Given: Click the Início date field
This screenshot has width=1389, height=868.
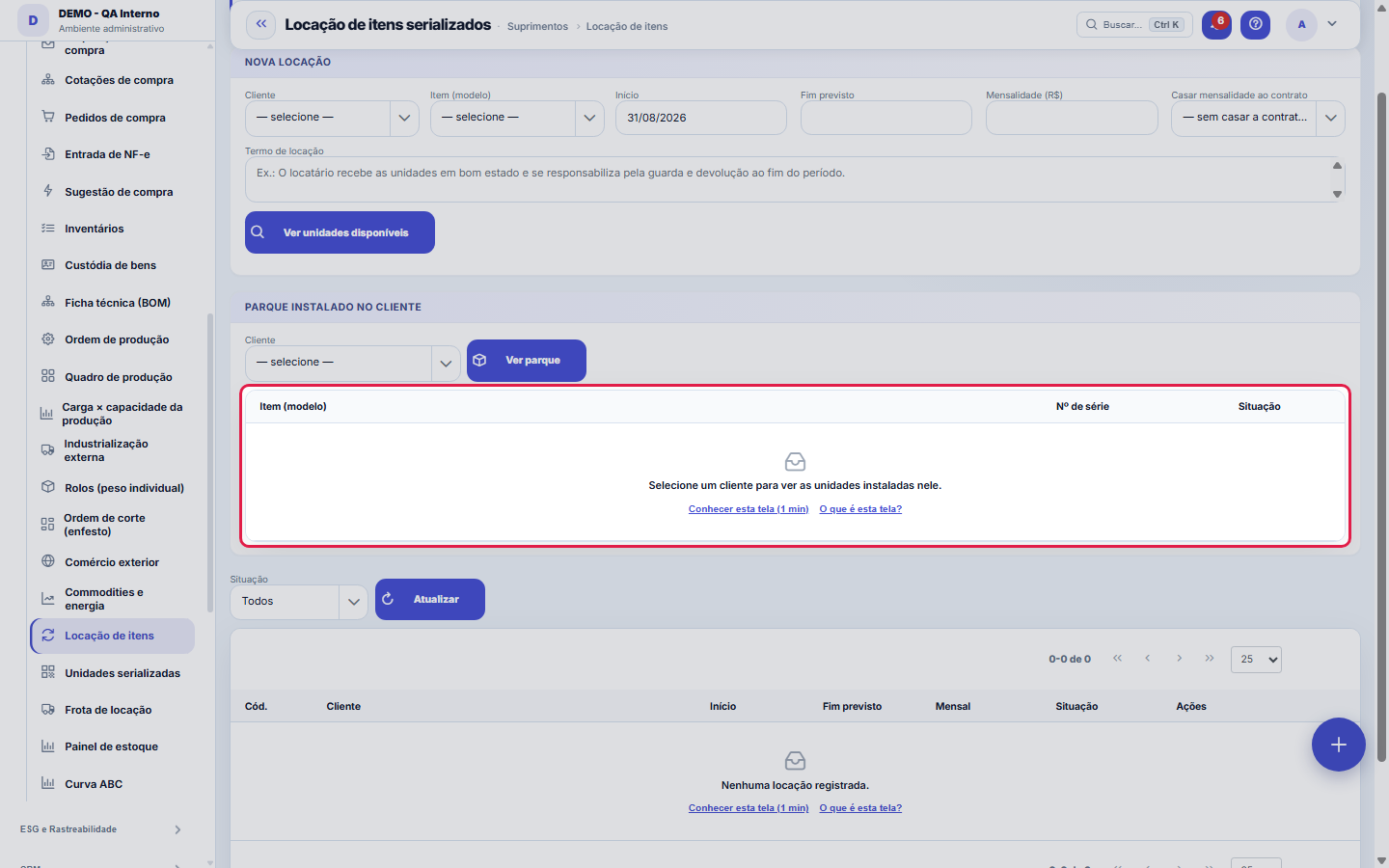Looking at the screenshot, I should 701,118.
